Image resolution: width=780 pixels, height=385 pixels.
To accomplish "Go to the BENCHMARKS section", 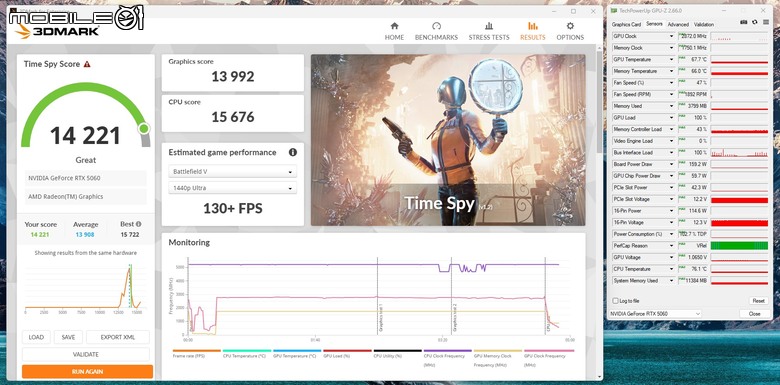I will click(x=436, y=31).
